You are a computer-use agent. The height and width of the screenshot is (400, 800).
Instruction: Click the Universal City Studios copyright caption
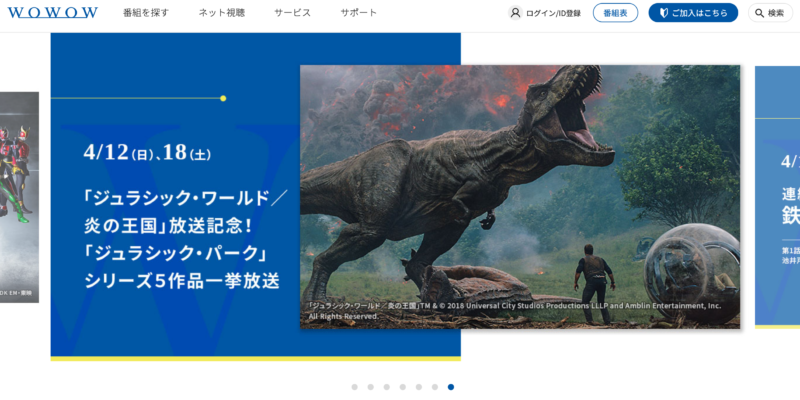[514, 311]
